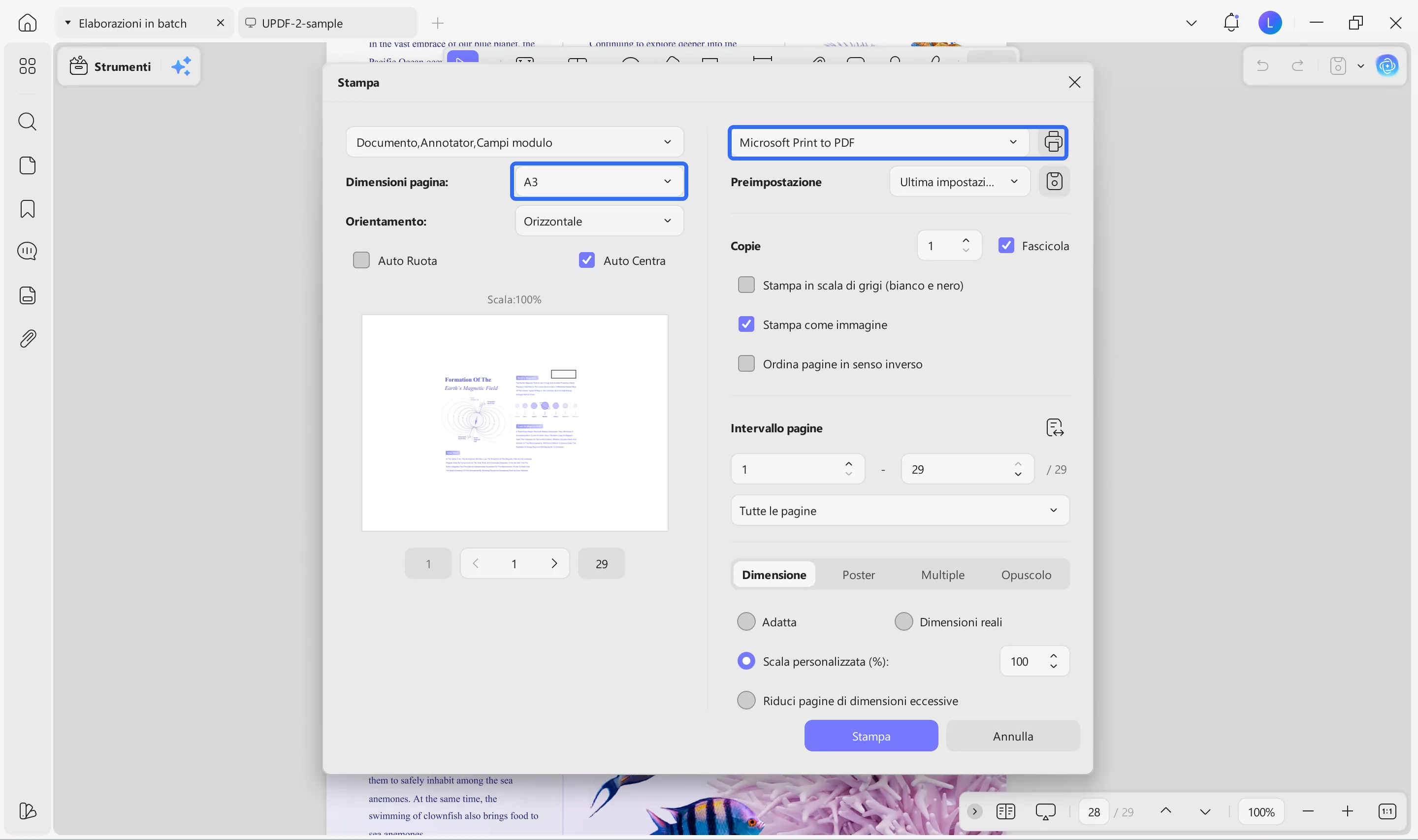The image size is (1418, 840).
Task: Open the search tool in left sidebar
Action: pyautogui.click(x=27, y=122)
